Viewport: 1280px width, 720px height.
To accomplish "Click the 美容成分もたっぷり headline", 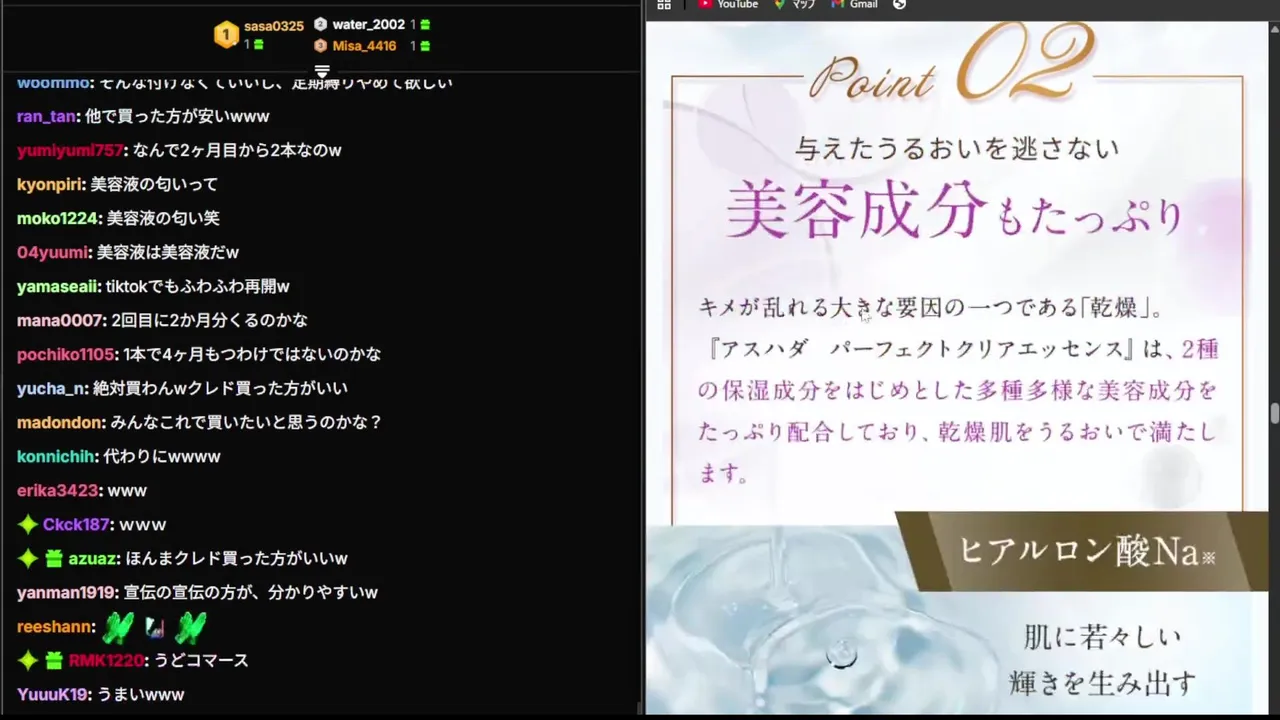I will [x=955, y=211].
